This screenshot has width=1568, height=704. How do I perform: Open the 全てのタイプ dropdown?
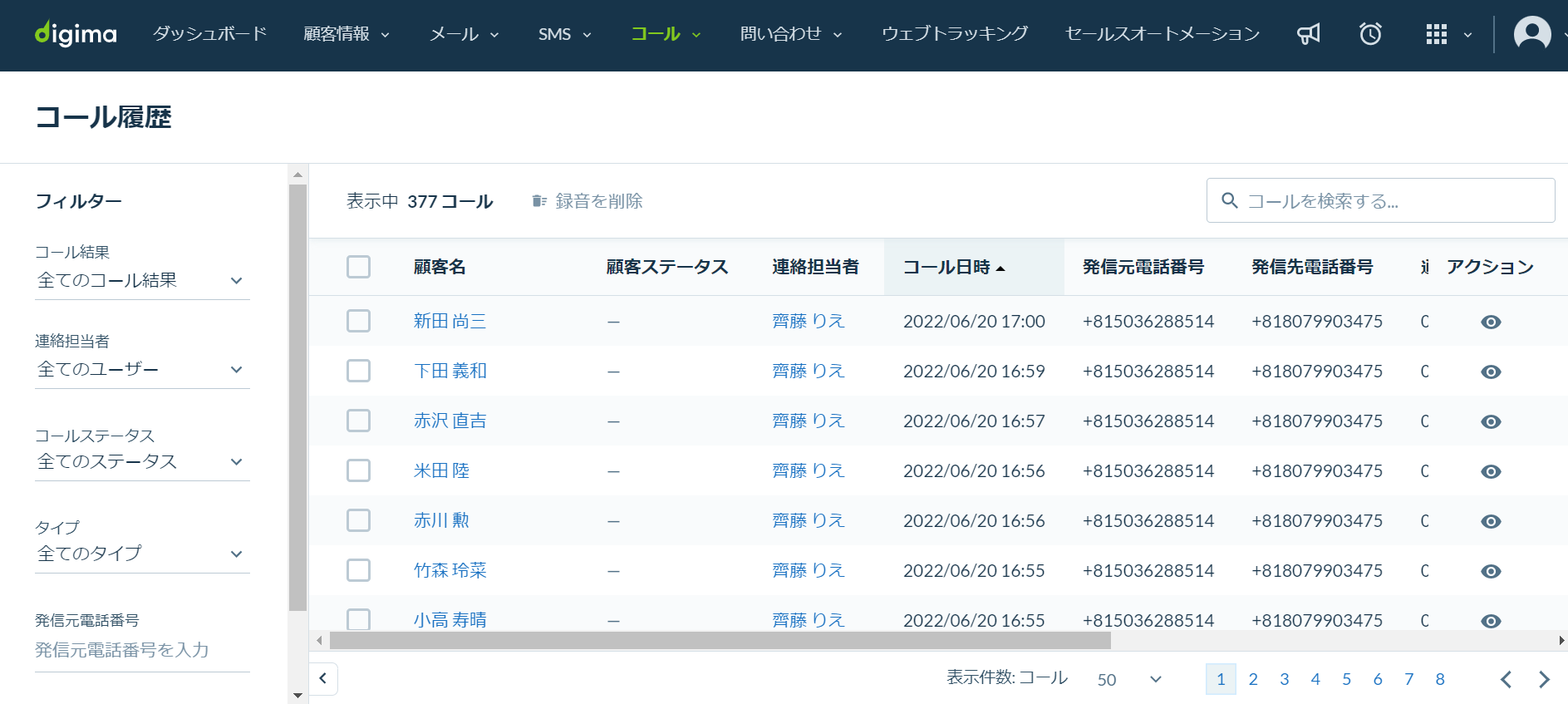click(142, 554)
